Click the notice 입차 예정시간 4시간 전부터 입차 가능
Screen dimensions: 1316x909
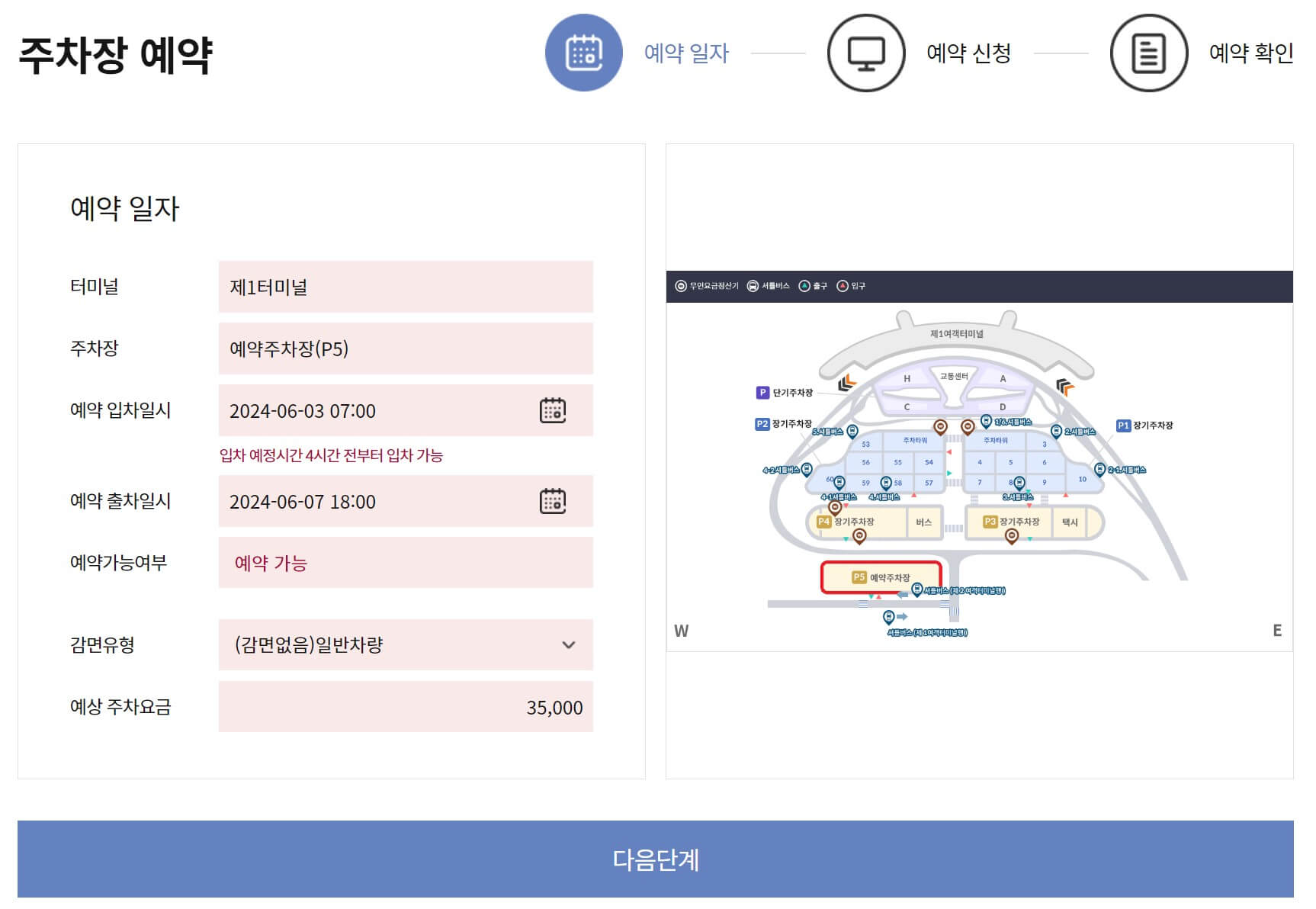331,455
